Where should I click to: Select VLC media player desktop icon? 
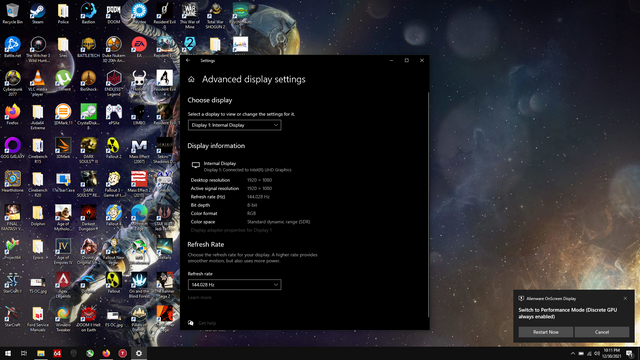[x=38, y=83]
